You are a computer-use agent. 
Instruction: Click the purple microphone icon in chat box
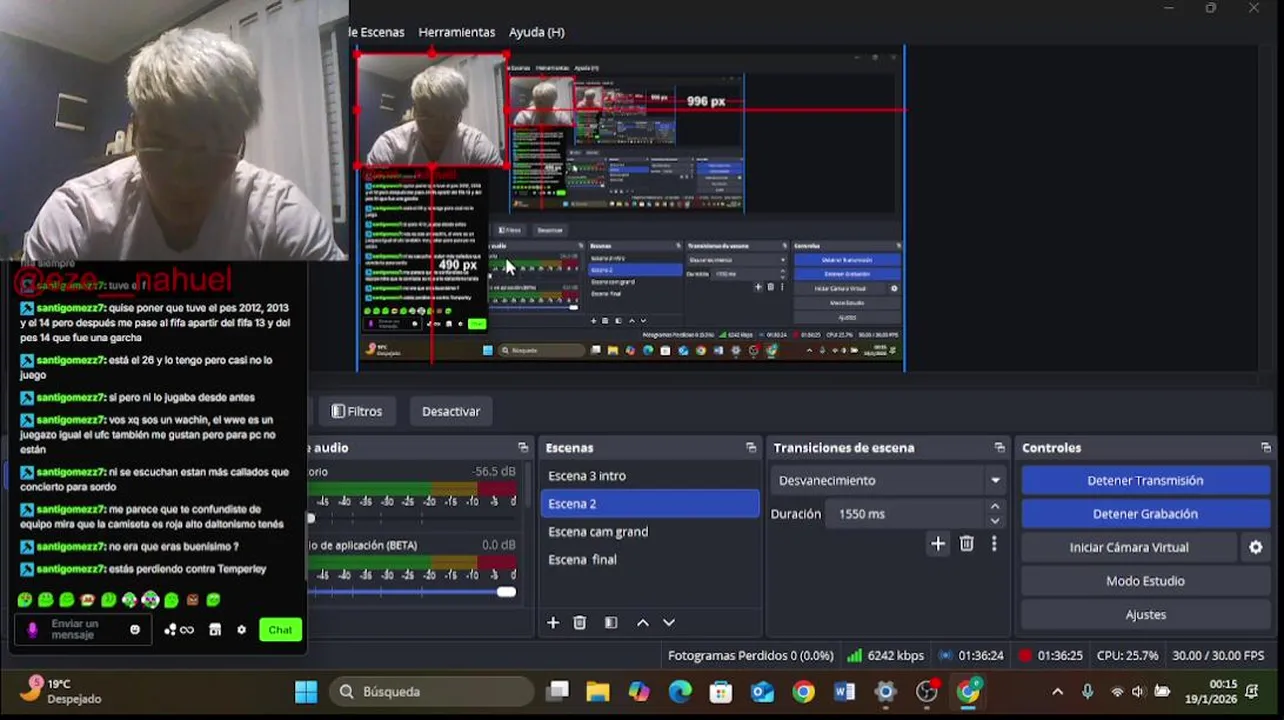click(32, 630)
